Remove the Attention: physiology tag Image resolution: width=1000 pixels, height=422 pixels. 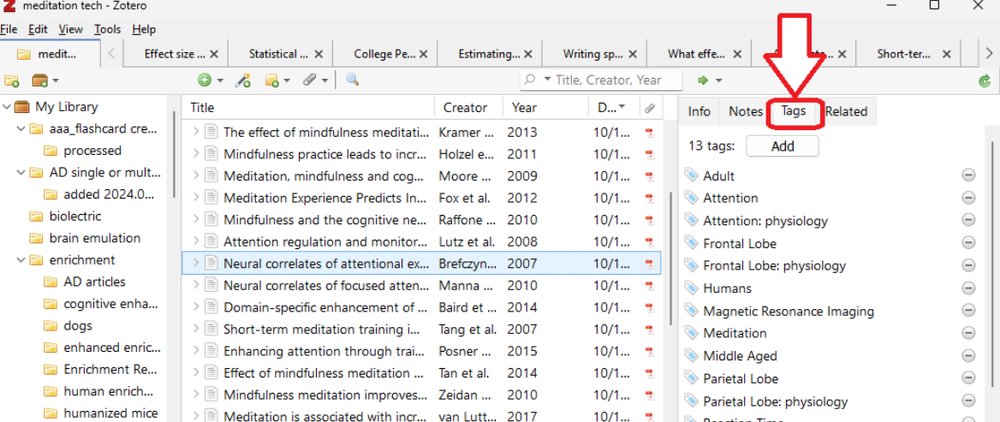968,220
